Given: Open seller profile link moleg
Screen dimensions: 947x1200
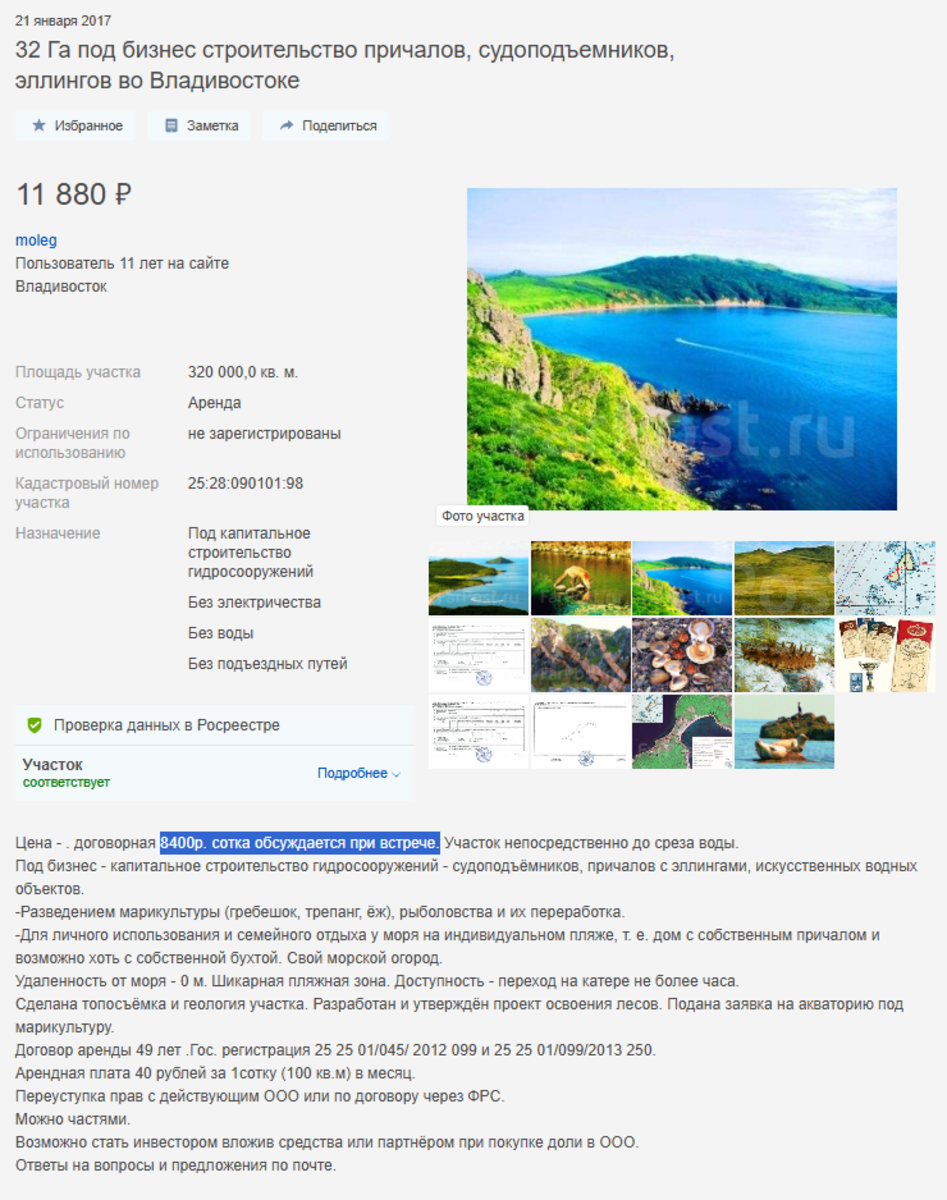Looking at the screenshot, I should tap(36, 240).
